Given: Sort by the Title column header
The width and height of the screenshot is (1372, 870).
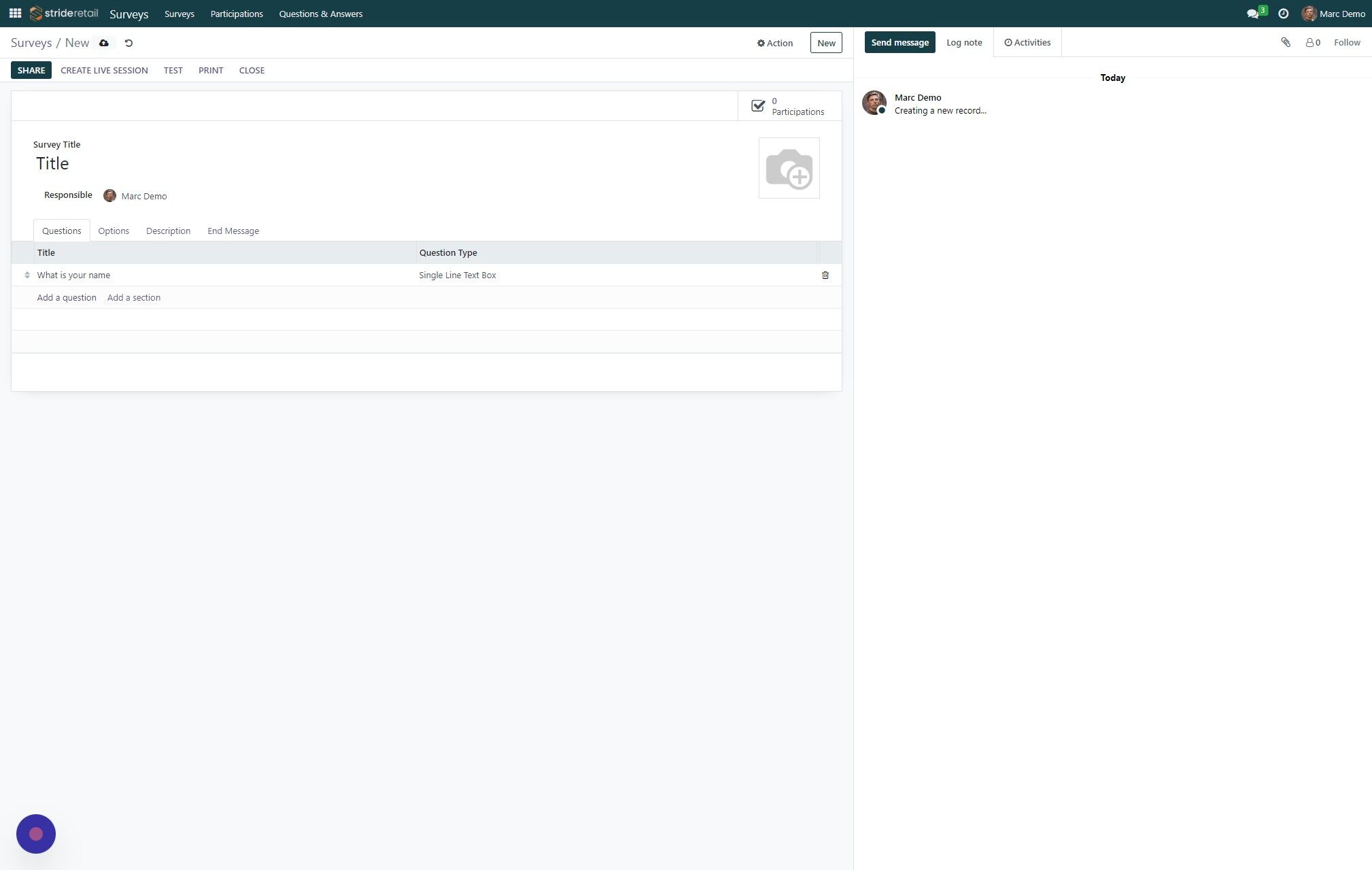Looking at the screenshot, I should (225, 252).
